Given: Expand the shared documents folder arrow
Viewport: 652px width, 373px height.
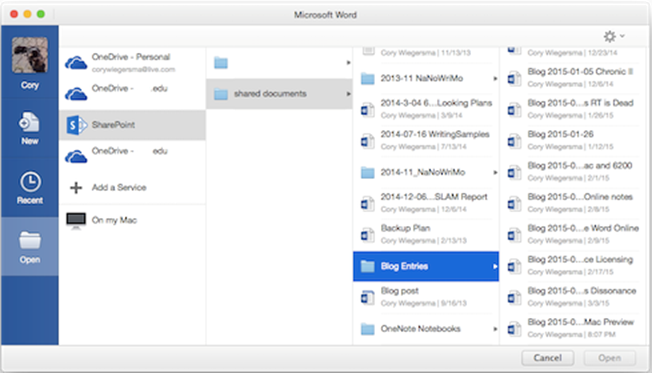Looking at the screenshot, I should [348, 94].
